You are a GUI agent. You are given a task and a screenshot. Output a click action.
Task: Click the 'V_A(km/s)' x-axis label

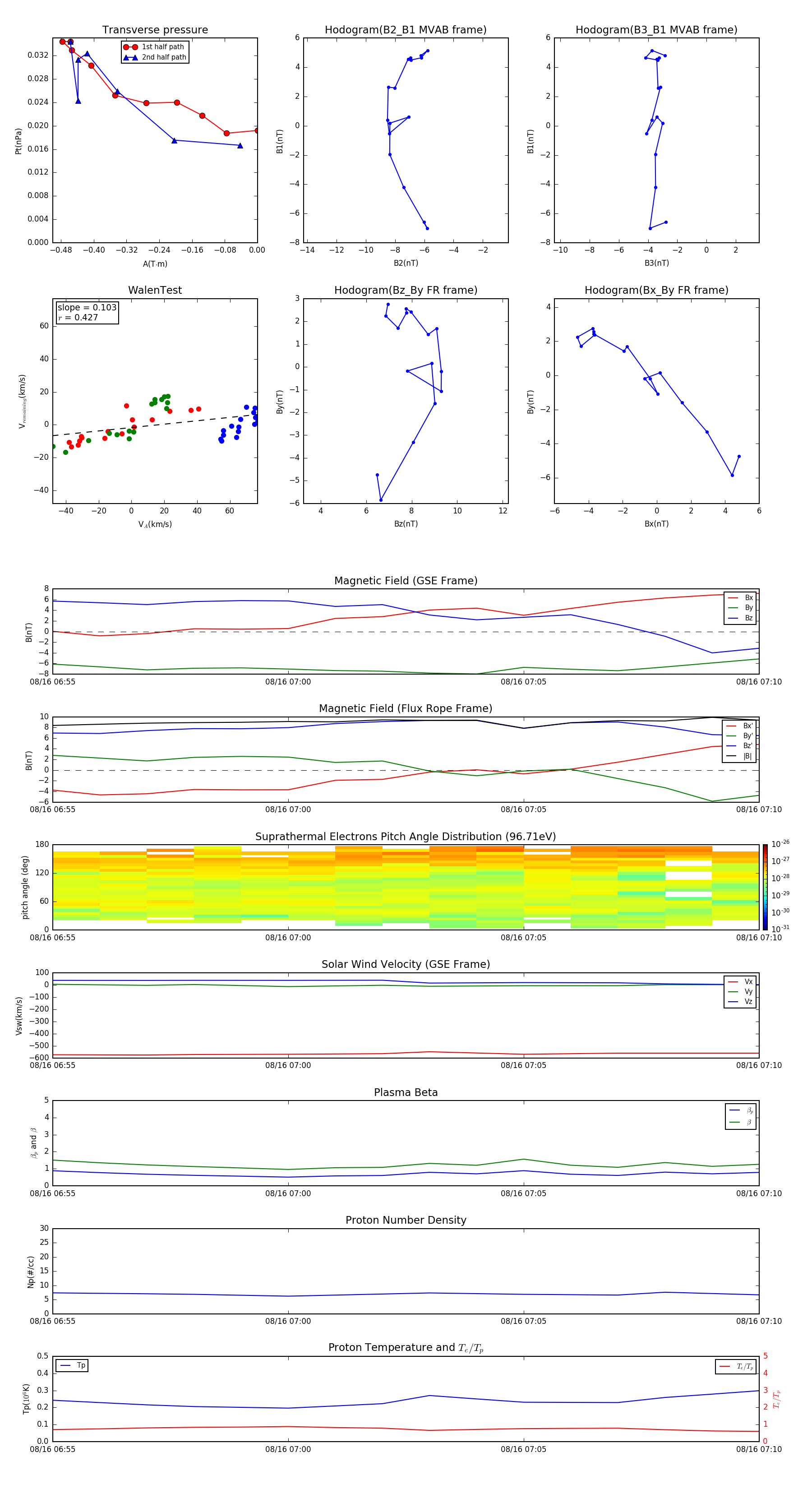[x=155, y=524]
